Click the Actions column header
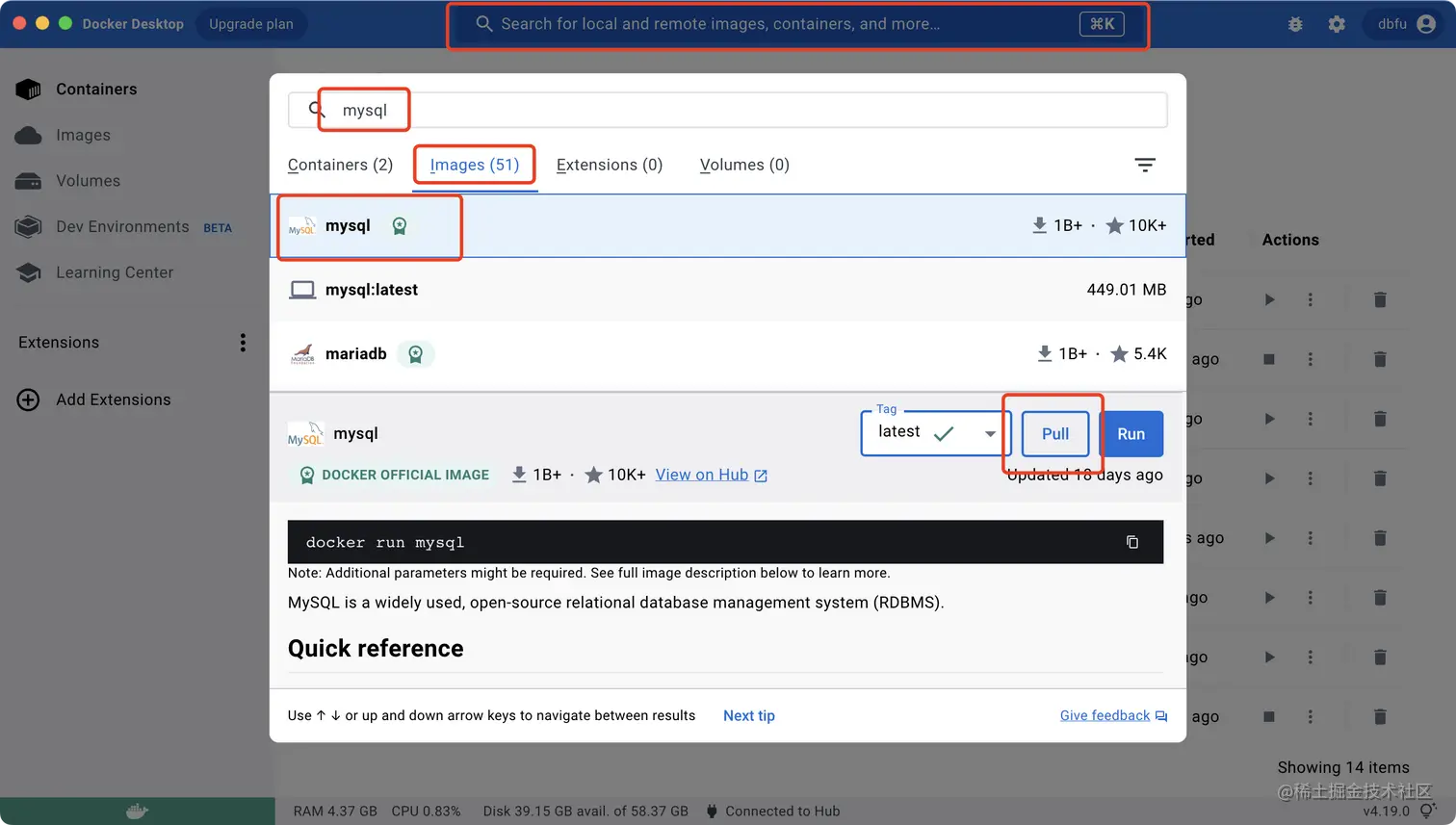The height and width of the screenshot is (825, 1456). pos(1290,241)
